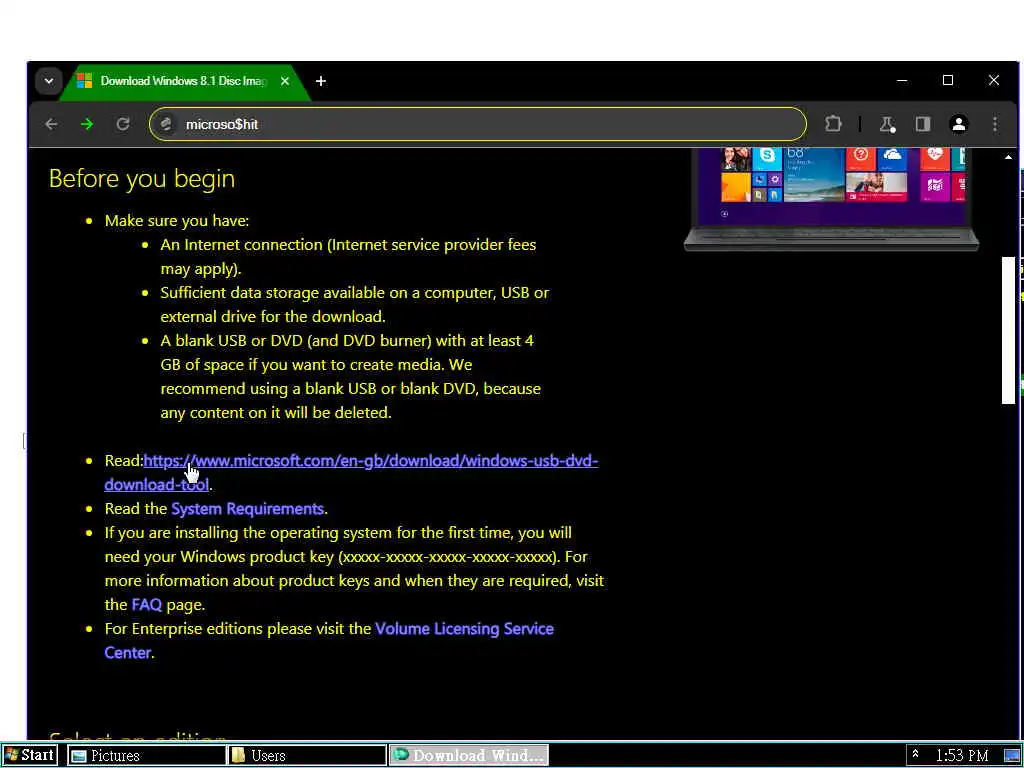Close the Download Windows 8.1 tab
The height and width of the screenshot is (768, 1024).
[285, 81]
